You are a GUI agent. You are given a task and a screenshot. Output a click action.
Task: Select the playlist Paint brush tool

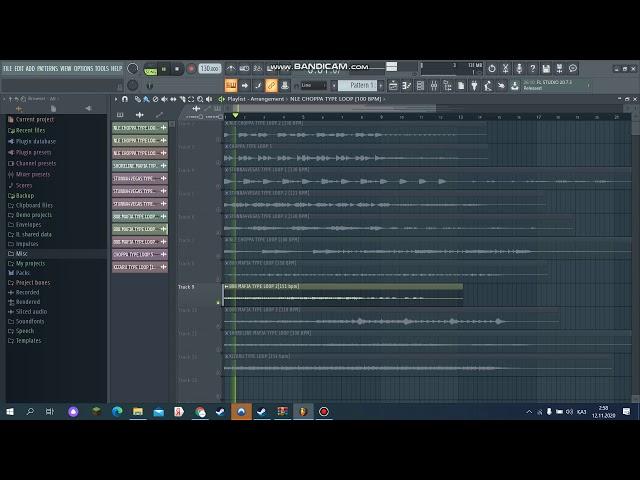click(x=146, y=99)
